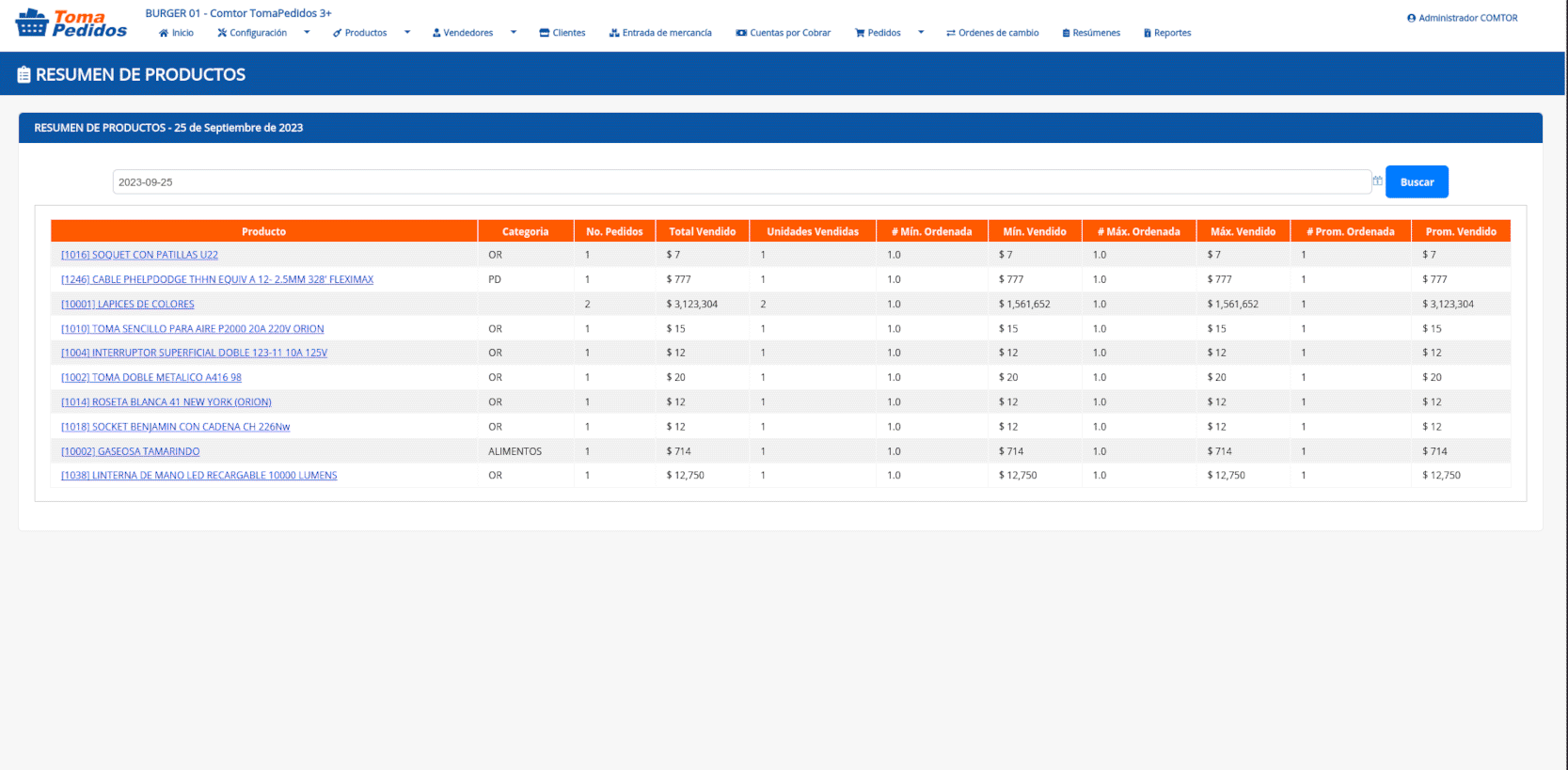1568x770 pixels.
Task: Click the No. Pedidos column header
Action: (x=615, y=231)
